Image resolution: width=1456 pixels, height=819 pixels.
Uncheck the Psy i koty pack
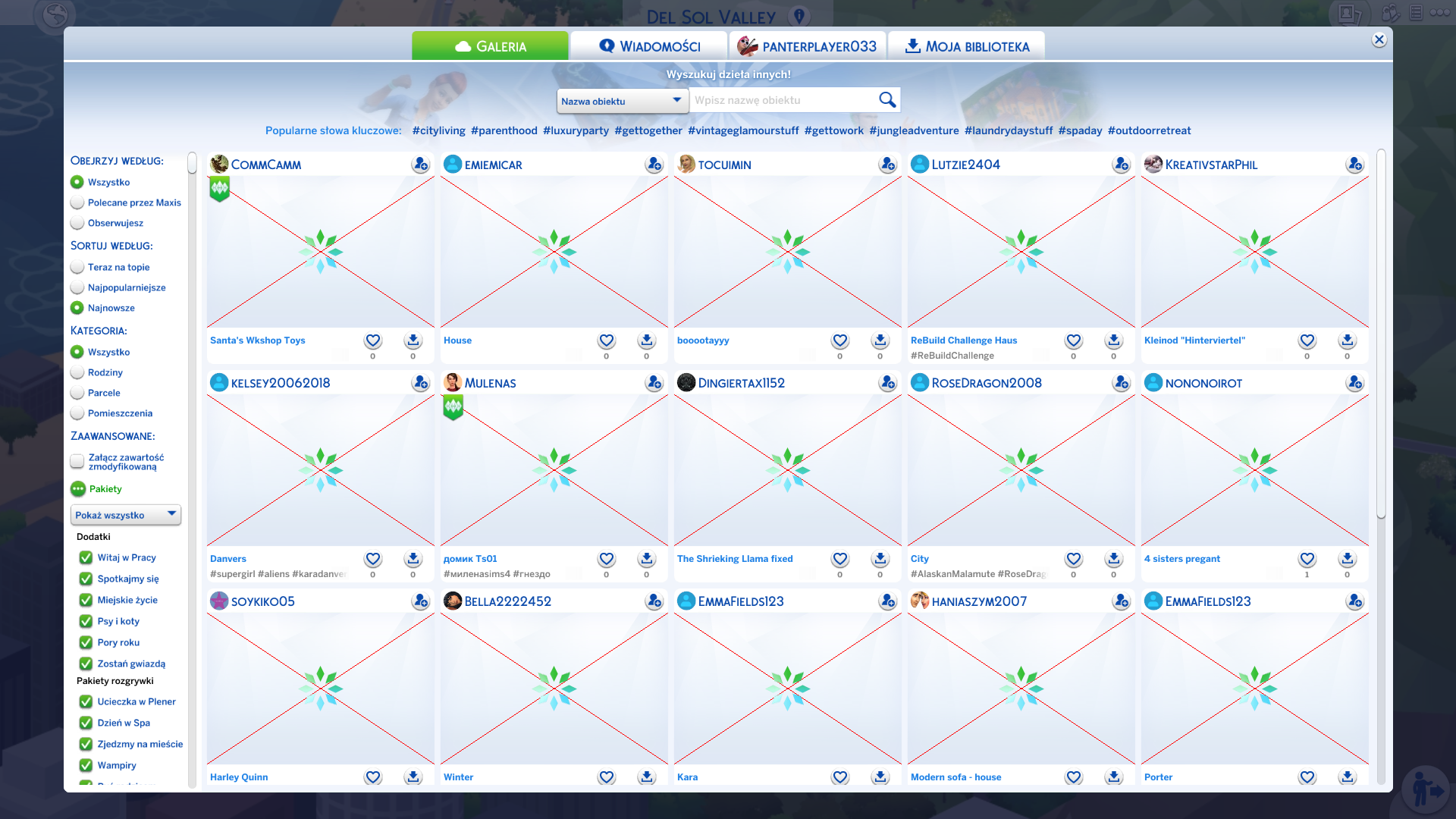pyautogui.click(x=86, y=621)
